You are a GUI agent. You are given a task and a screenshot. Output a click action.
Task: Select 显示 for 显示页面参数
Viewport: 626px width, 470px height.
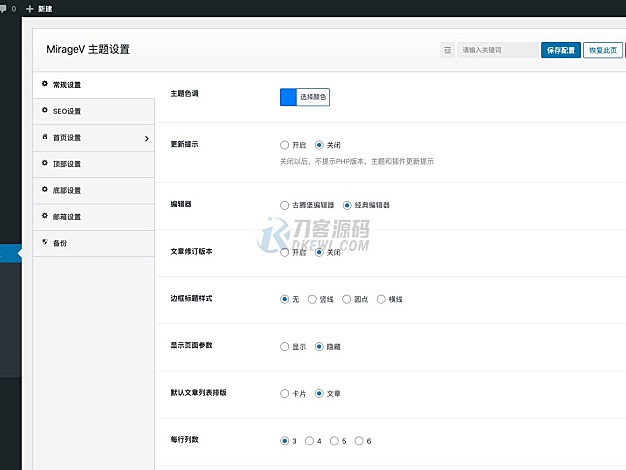pos(284,347)
